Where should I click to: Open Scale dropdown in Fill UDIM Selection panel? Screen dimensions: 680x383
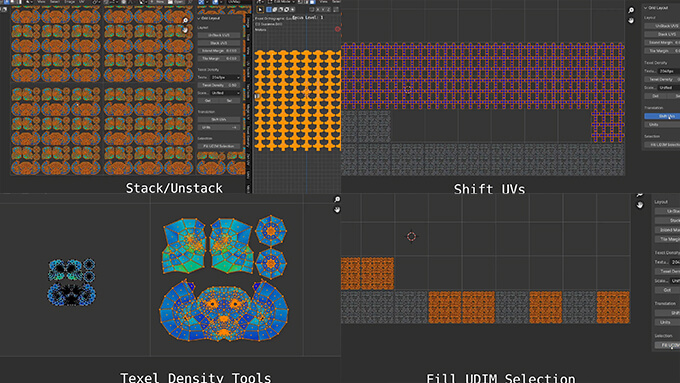(675, 281)
